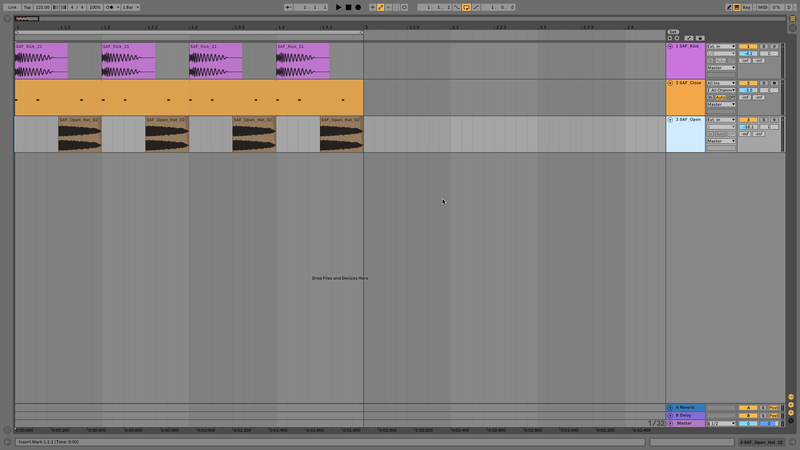
Task: Click the Set locator button
Action: pos(673,32)
